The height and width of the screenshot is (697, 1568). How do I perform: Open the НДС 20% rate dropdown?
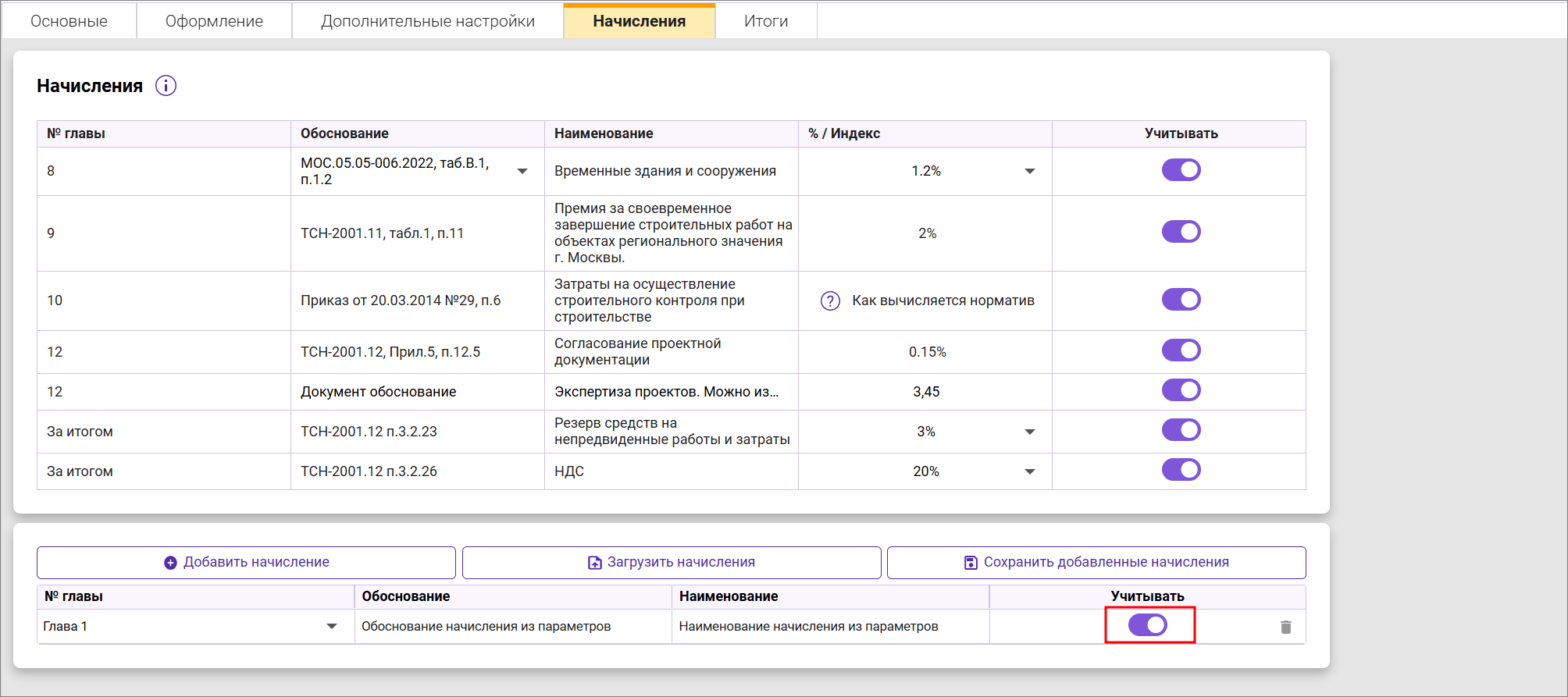point(1029,471)
